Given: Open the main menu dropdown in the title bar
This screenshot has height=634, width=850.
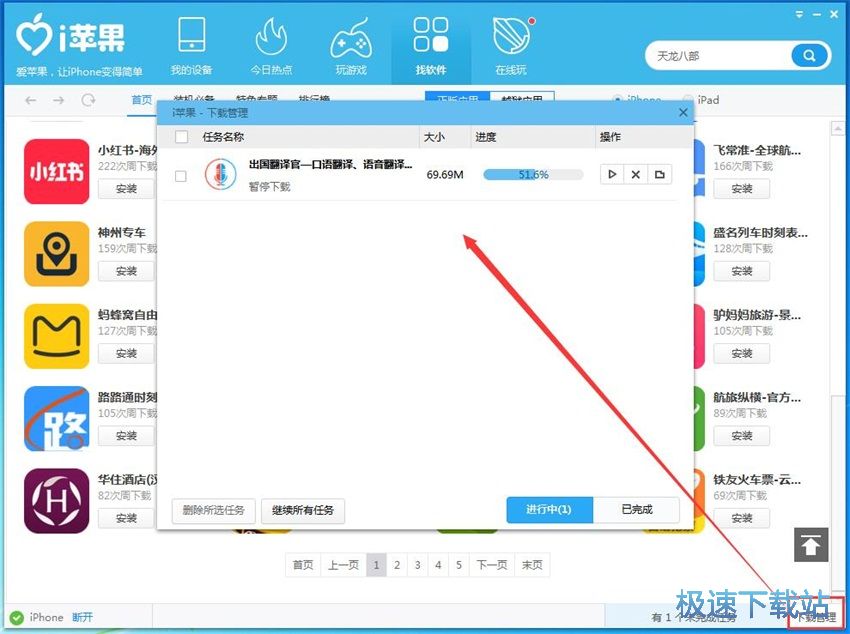Looking at the screenshot, I should [800, 15].
